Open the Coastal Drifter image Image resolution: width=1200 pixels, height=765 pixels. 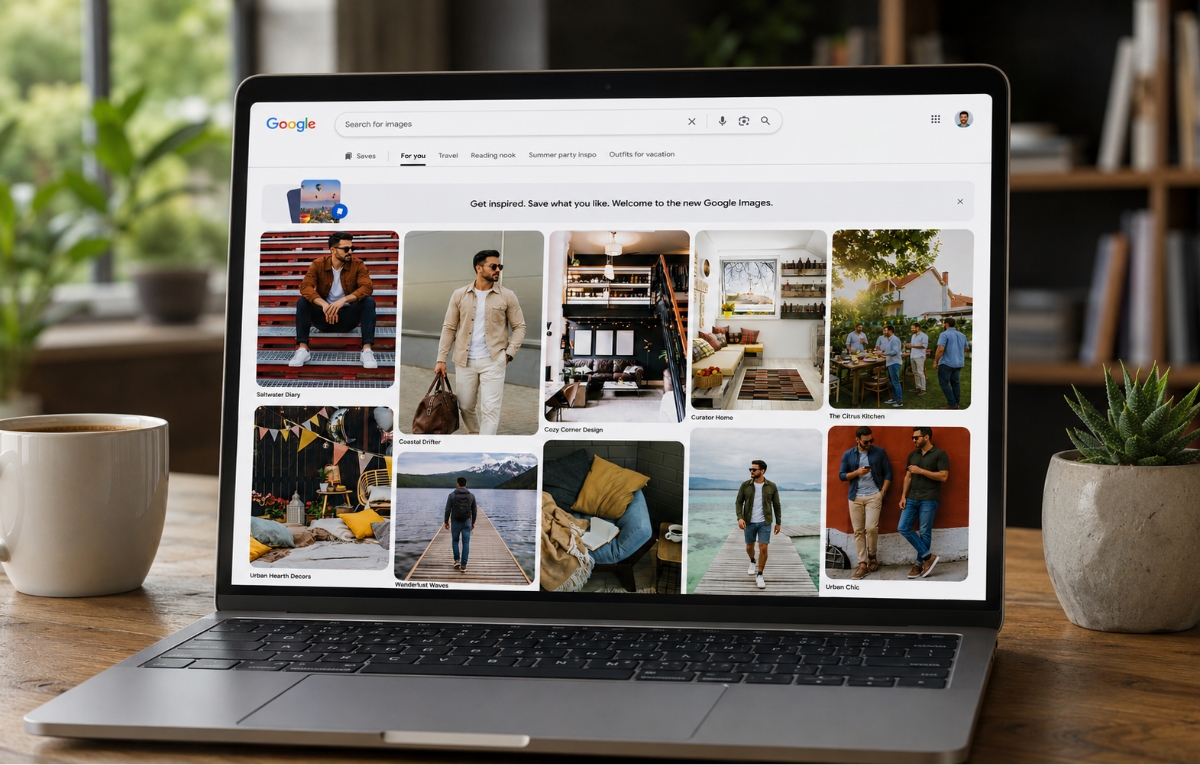(x=471, y=332)
